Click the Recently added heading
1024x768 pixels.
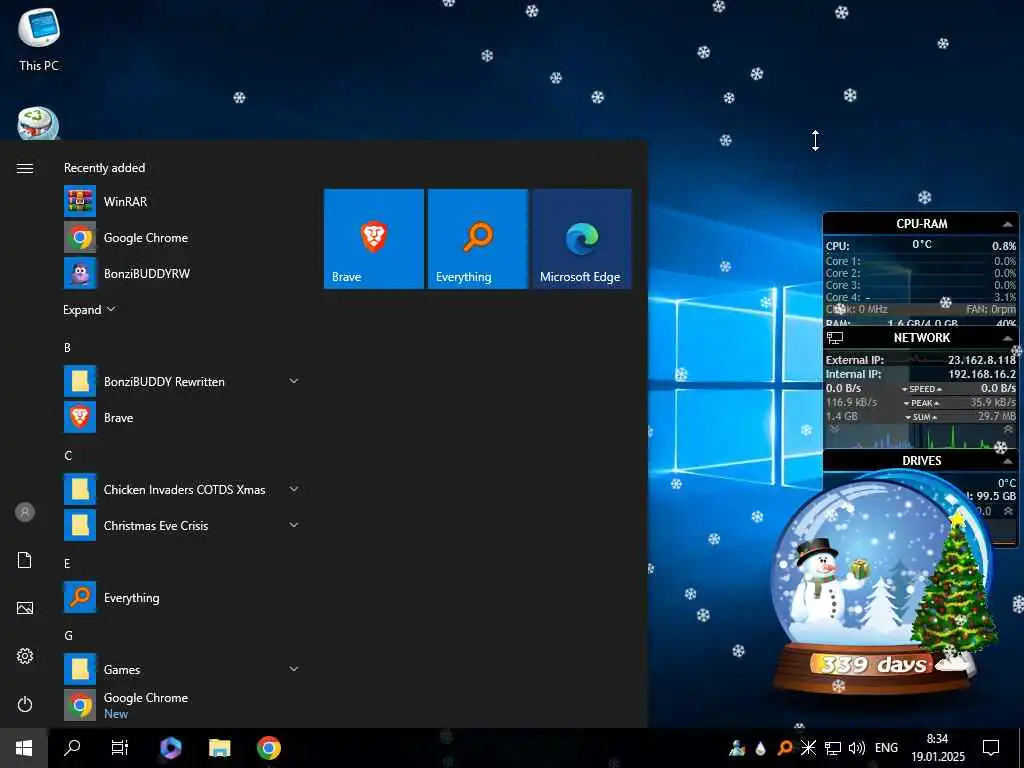coord(104,168)
